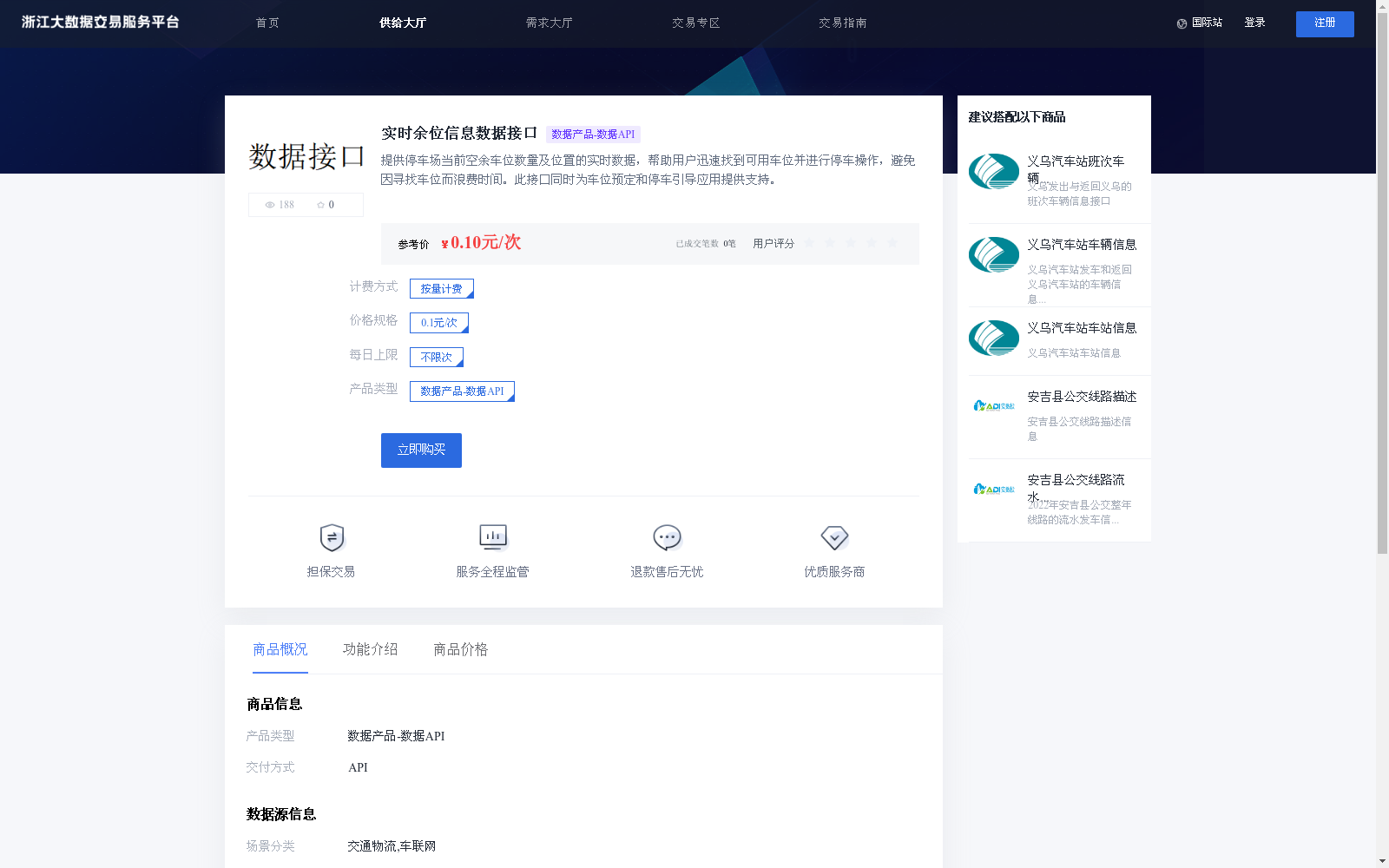Open 义乌汽车站班次车辆 product title
Viewport: 1389px width, 868px height.
coord(1076,169)
